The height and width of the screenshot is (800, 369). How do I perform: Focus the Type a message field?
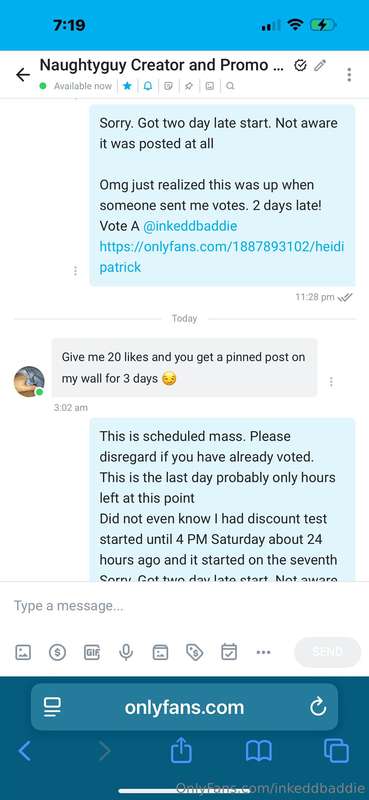tap(184, 606)
